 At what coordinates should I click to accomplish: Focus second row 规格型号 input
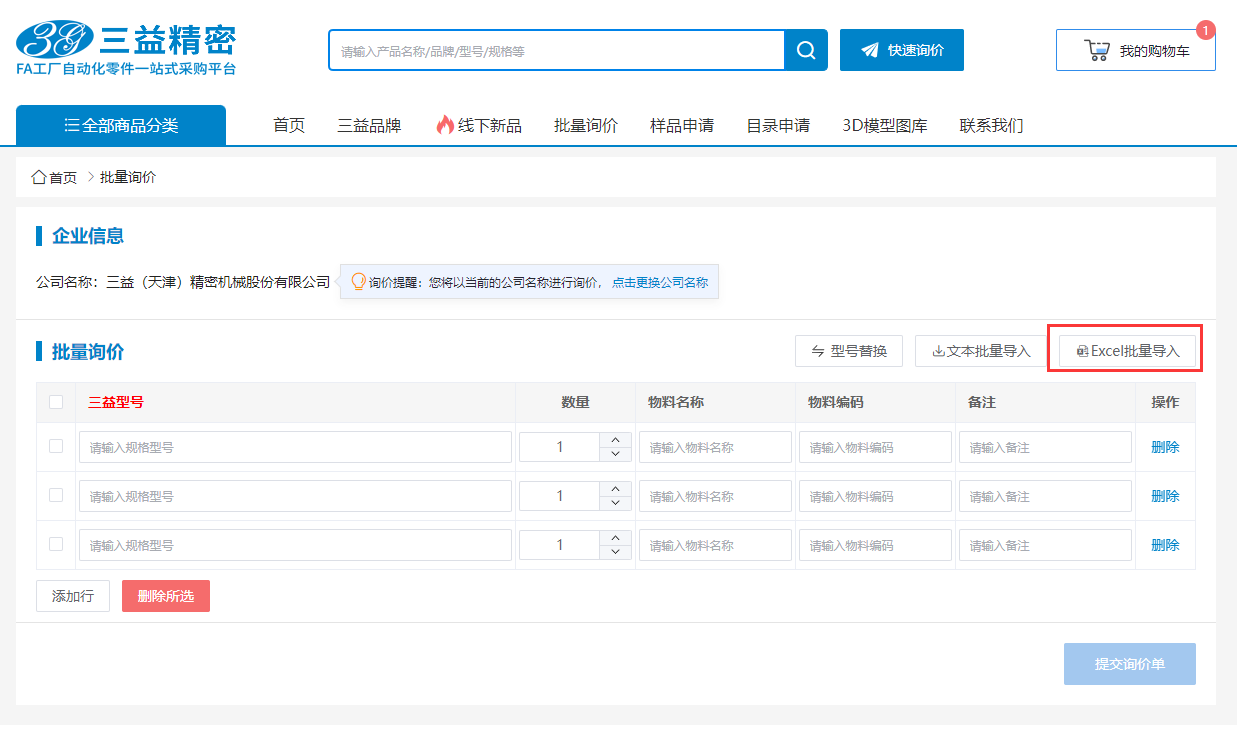(x=295, y=496)
